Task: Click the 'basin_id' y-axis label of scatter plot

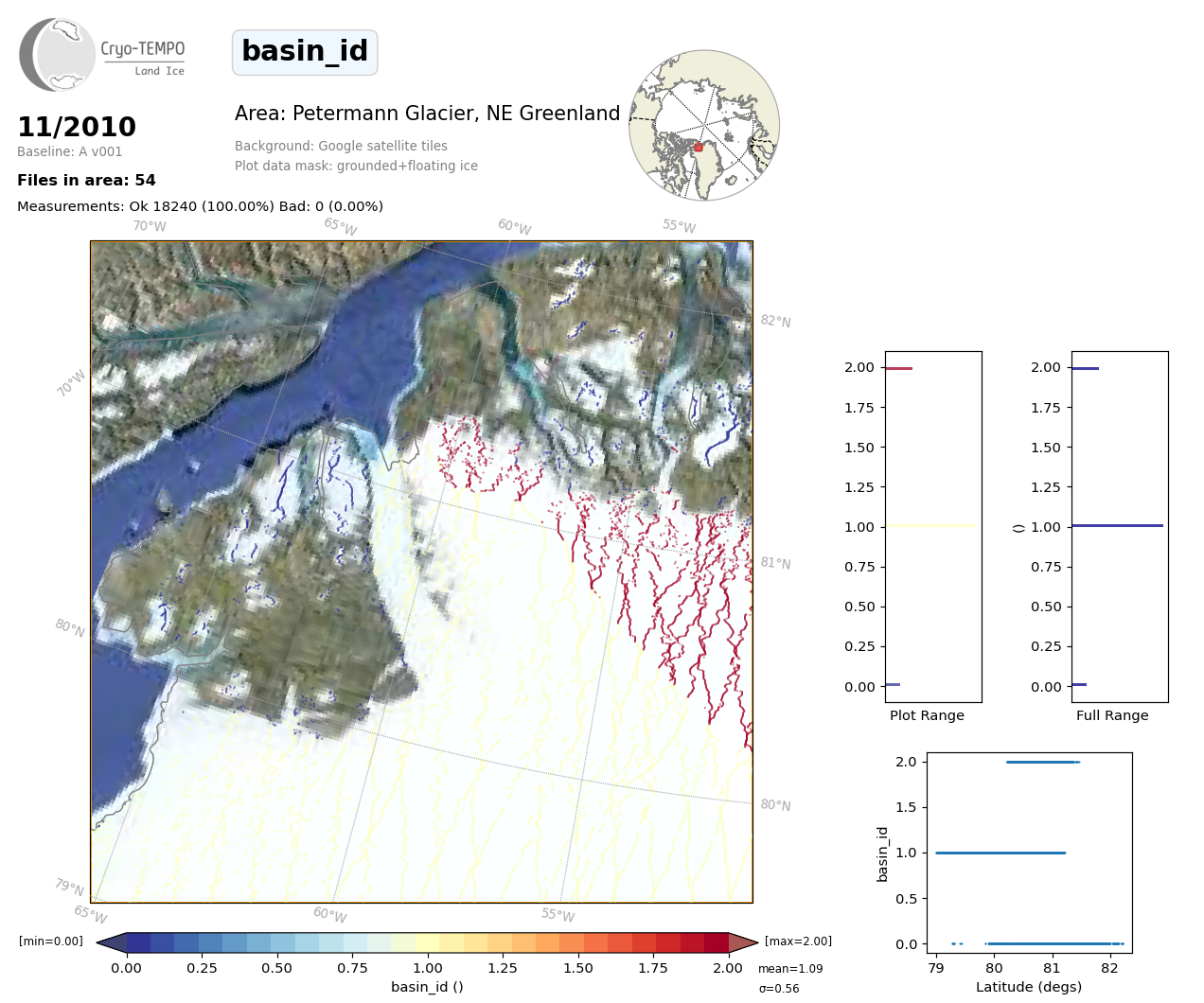Action: [x=882, y=854]
